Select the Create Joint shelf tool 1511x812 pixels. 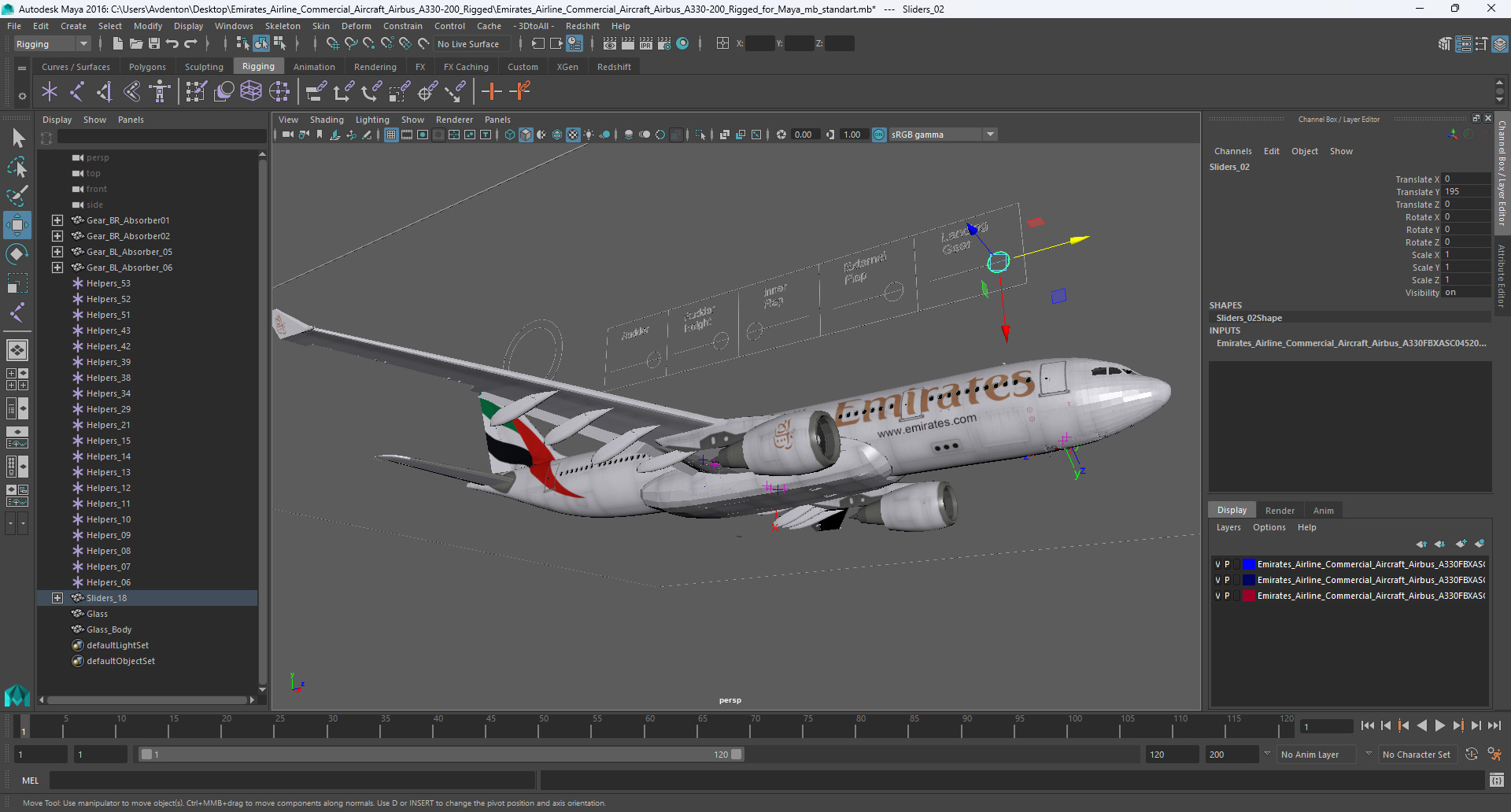(77, 92)
